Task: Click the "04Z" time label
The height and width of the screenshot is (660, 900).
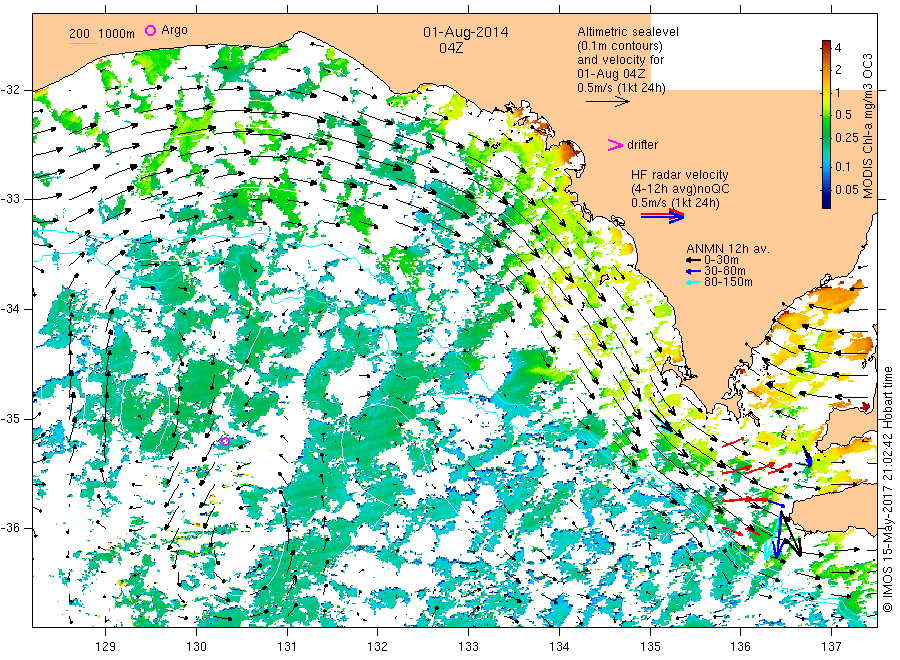Action: point(451,48)
